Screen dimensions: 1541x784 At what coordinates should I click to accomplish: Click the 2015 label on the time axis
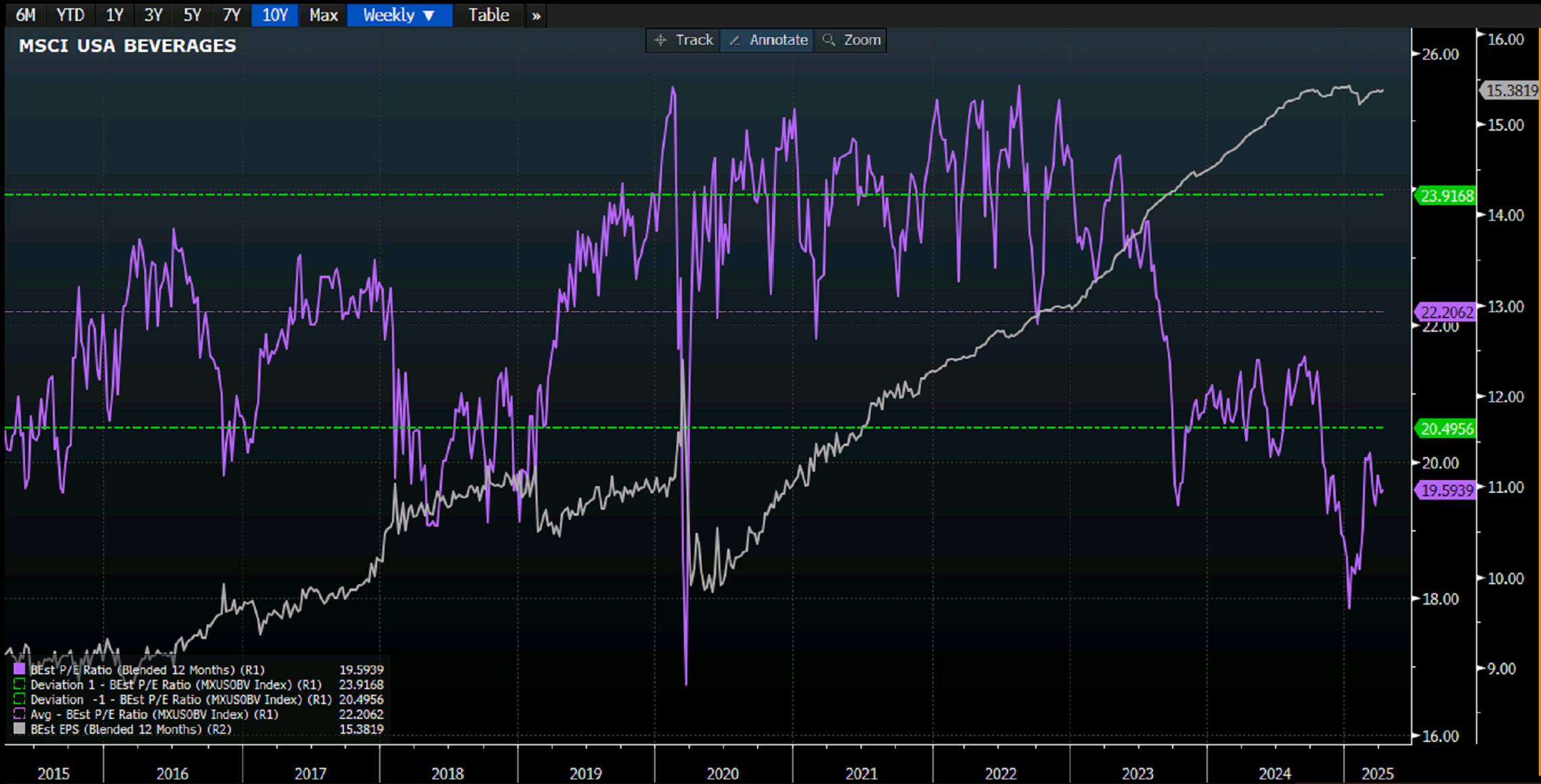tap(53, 773)
